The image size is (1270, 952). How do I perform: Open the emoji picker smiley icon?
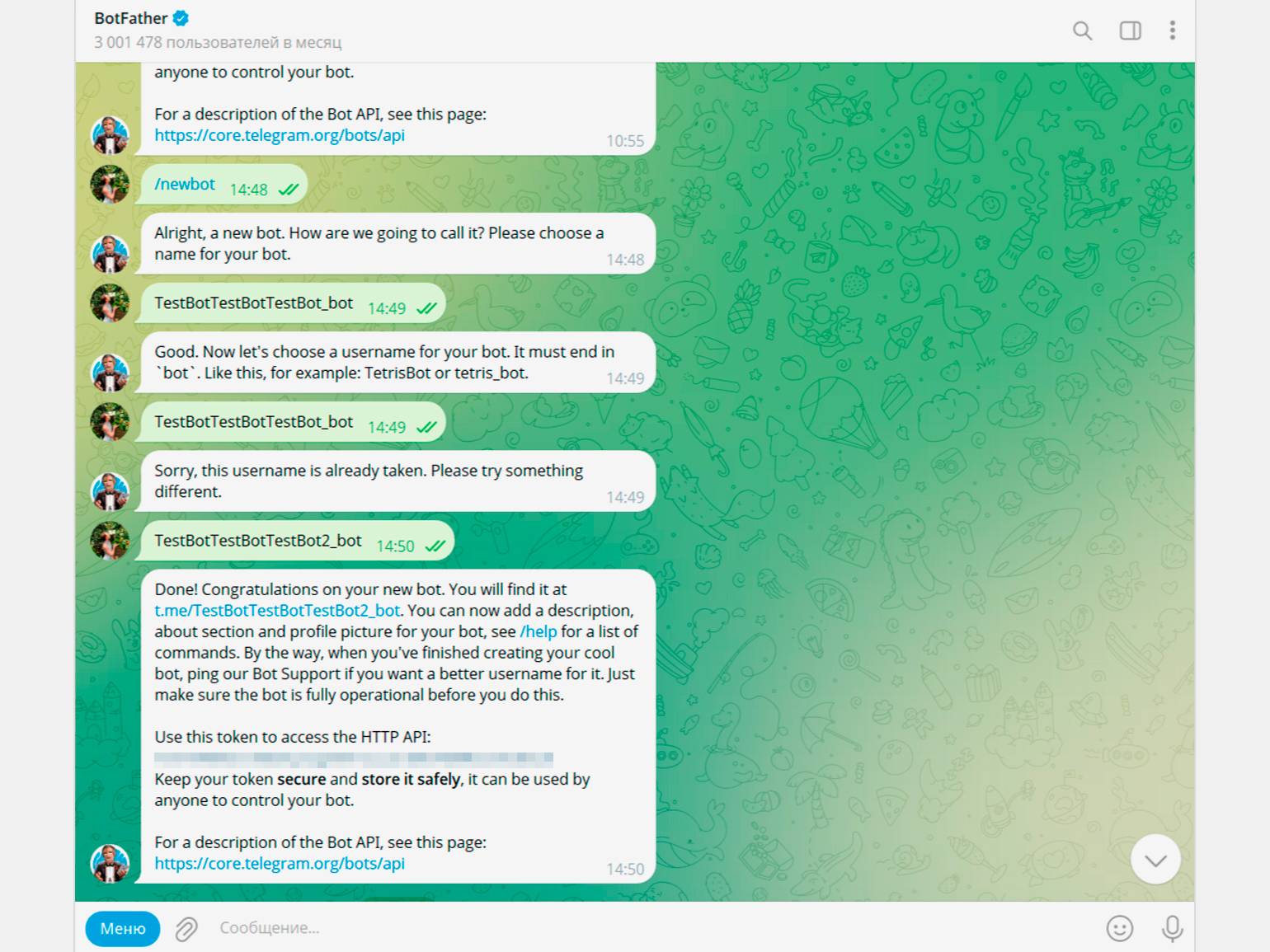click(x=1119, y=929)
